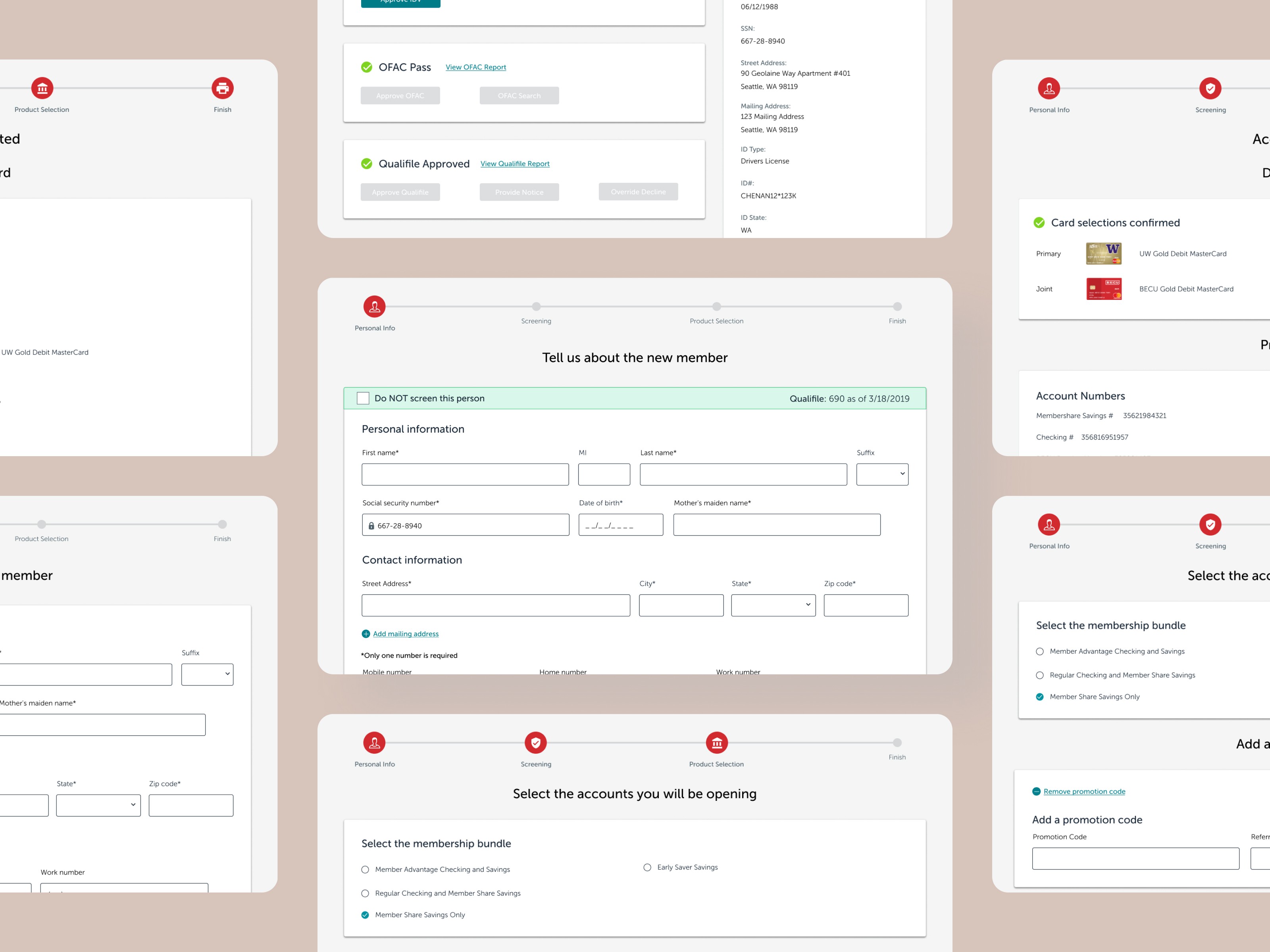Image resolution: width=1270 pixels, height=952 pixels.
Task: Click the First name input field
Action: click(465, 474)
